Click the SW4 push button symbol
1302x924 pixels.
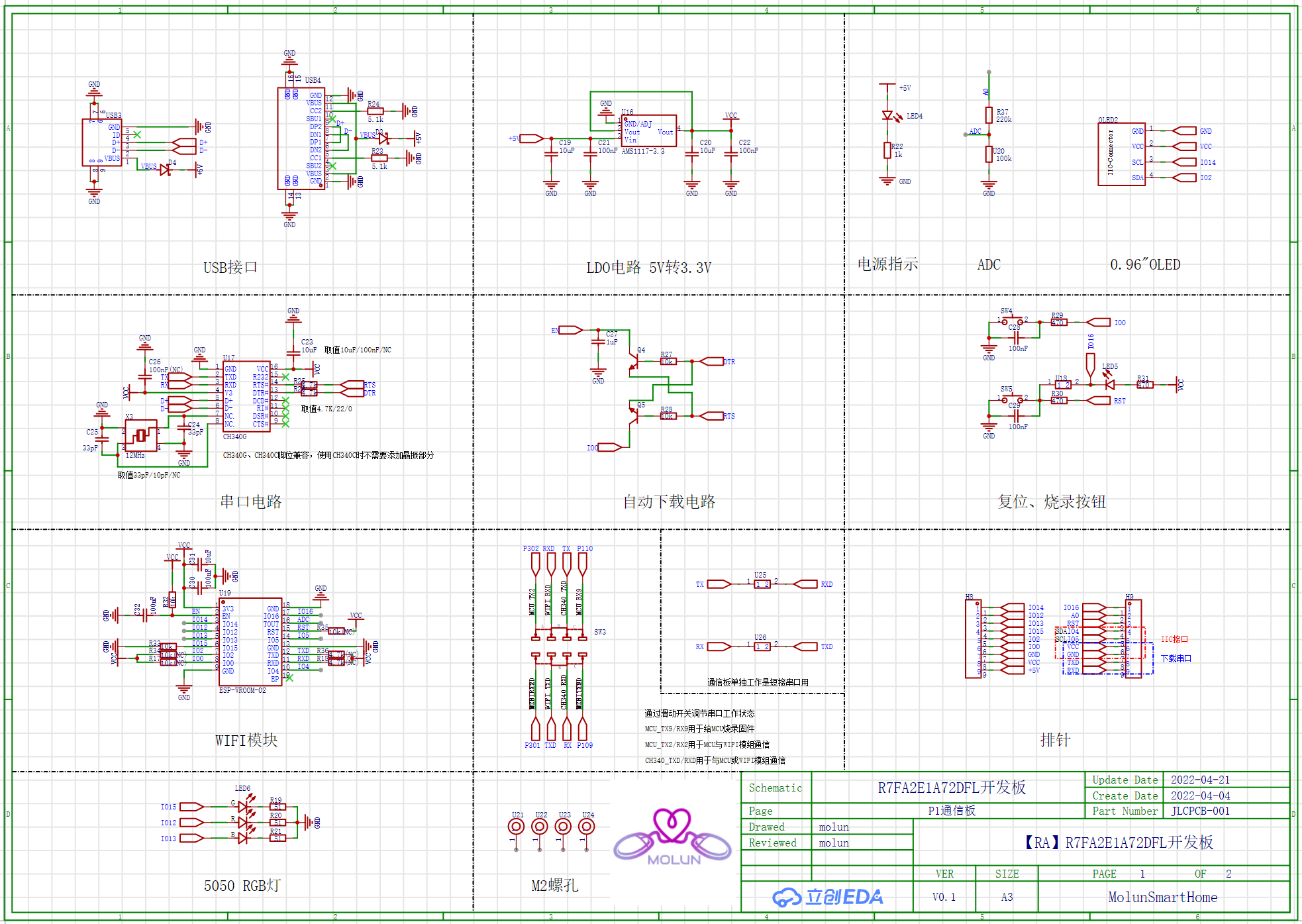pos(1013,321)
